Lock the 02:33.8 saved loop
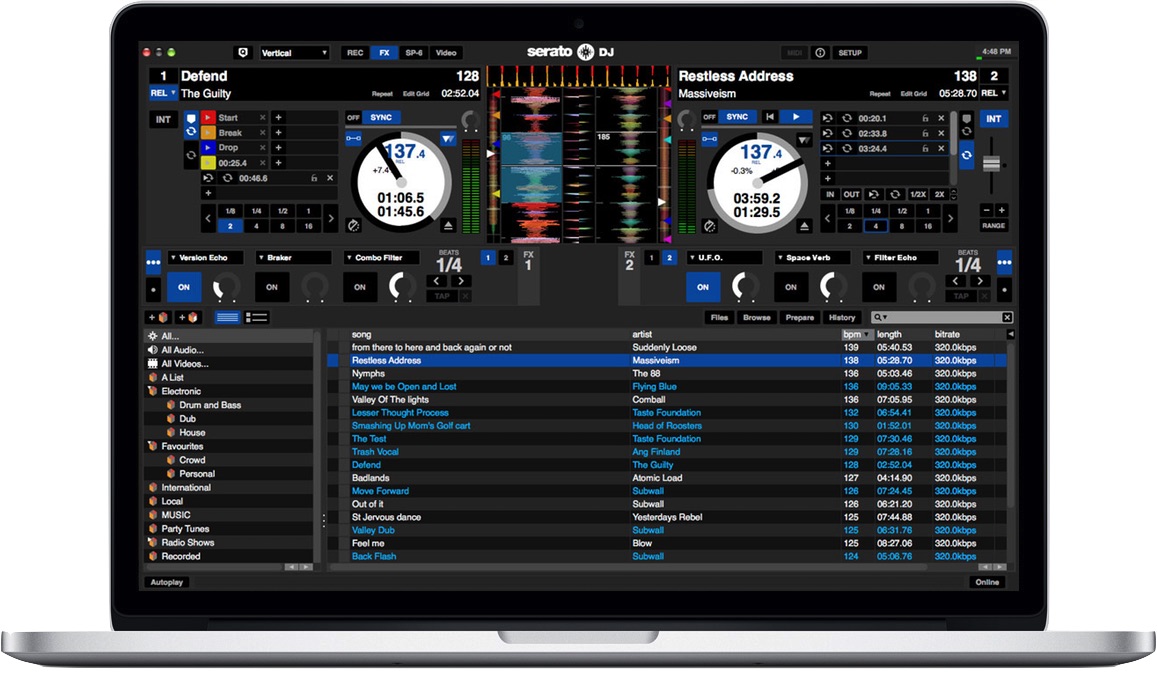Viewport: 1157px width, 677px height. tap(925, 134)
